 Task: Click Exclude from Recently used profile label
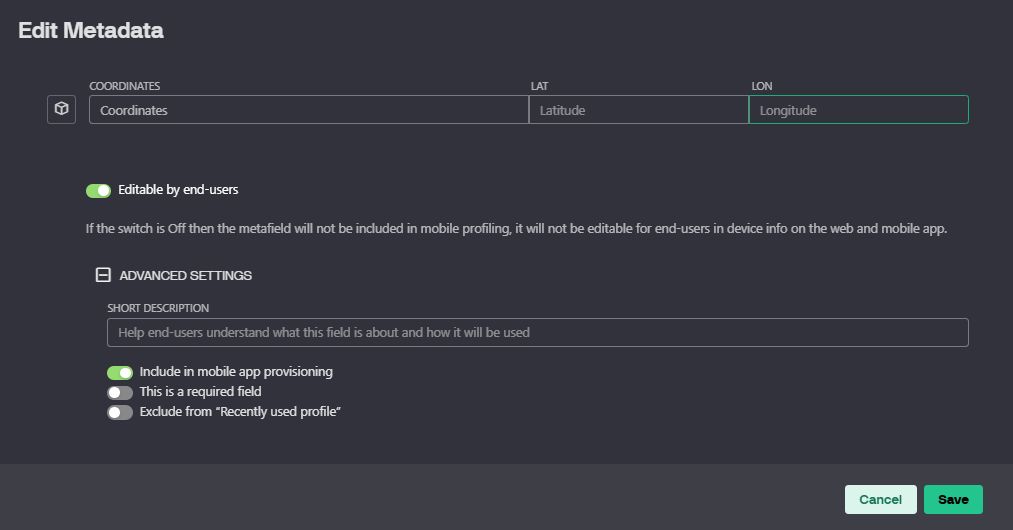point(240,412)
